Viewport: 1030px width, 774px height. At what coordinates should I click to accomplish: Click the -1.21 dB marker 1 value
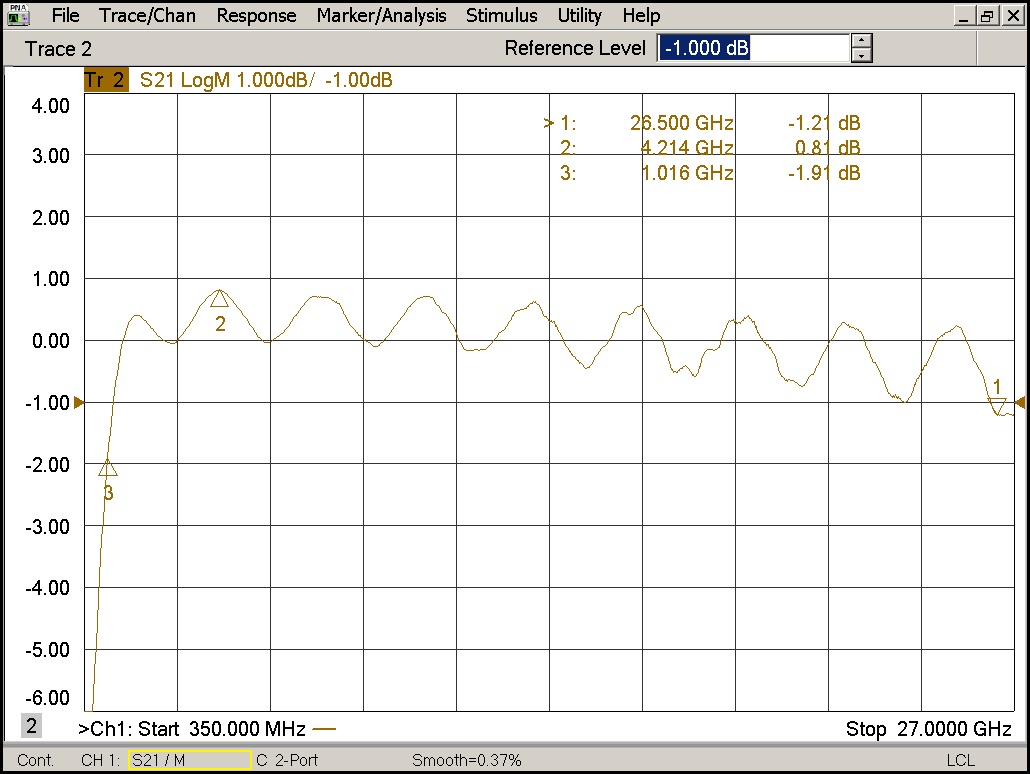[x=824, y=123]
